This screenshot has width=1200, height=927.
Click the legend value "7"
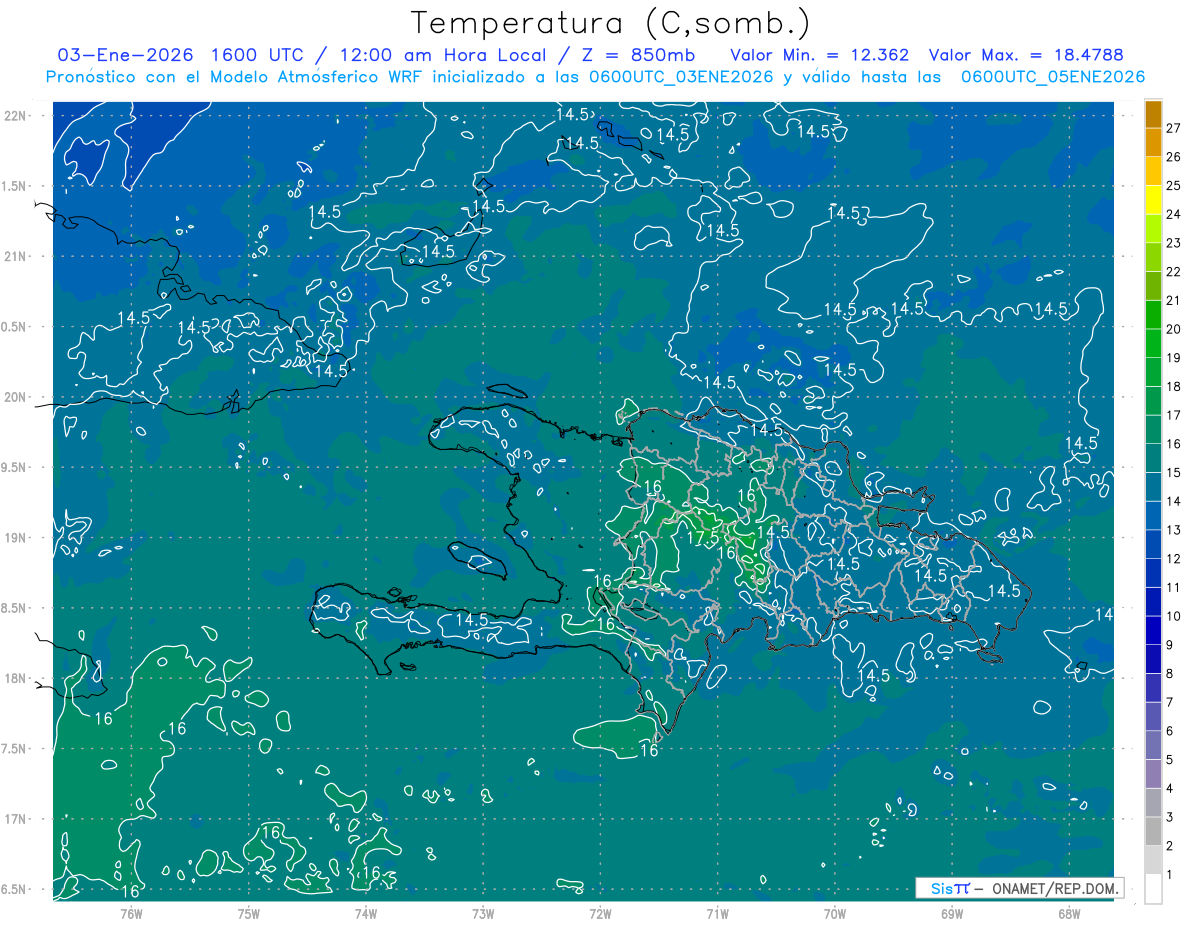point(1170,702)
